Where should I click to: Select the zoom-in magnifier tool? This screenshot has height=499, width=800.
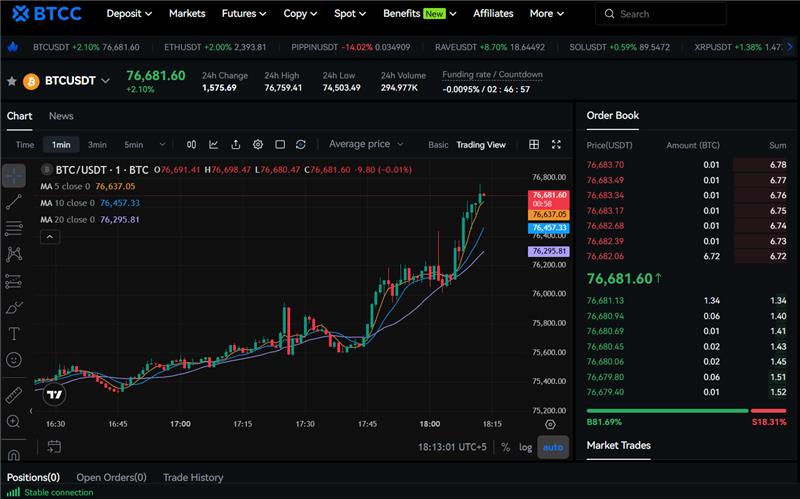click(x=14, y=421)
